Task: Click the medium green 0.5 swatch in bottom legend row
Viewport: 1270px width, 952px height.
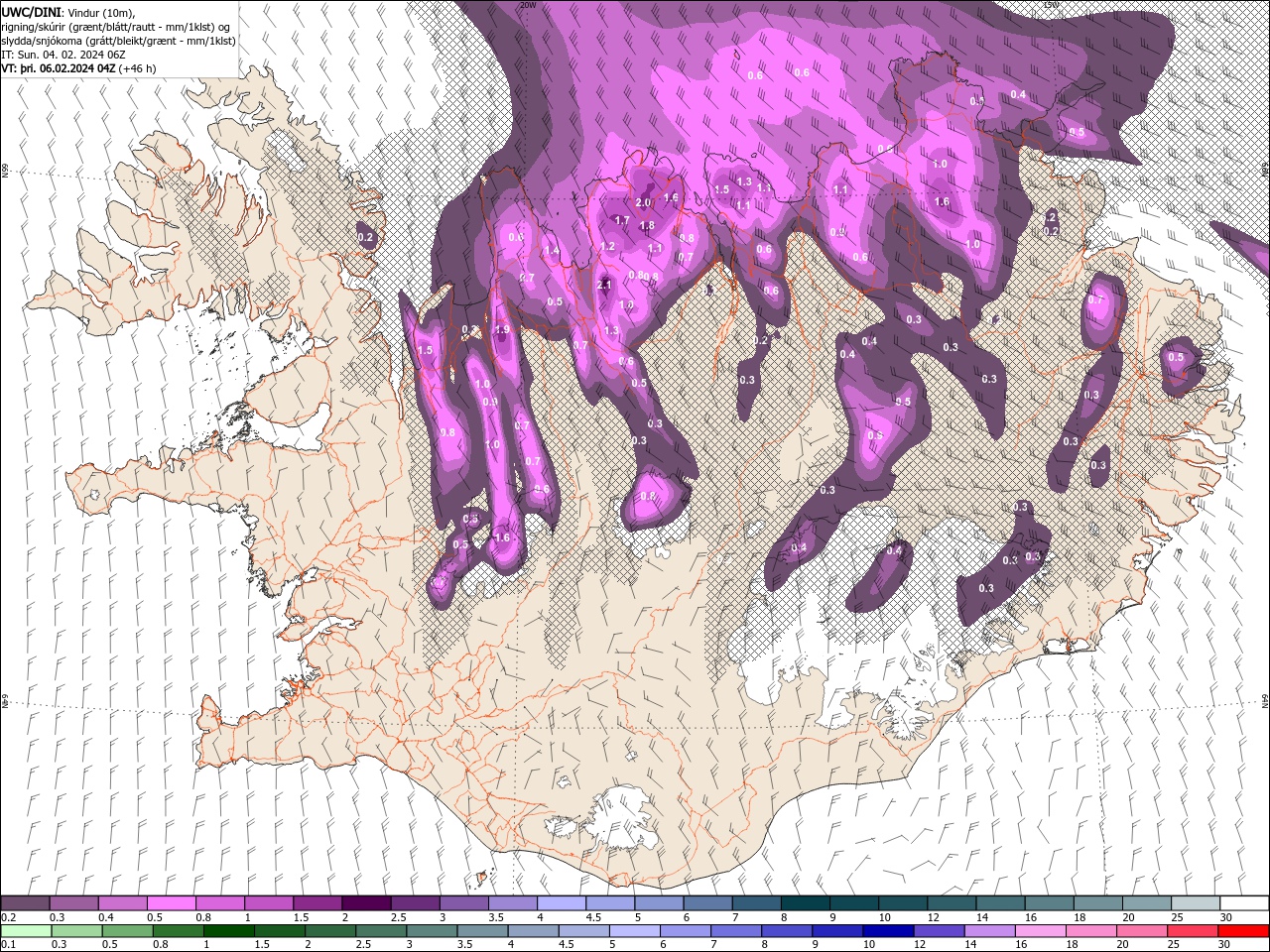Action: tap(128, 931)
